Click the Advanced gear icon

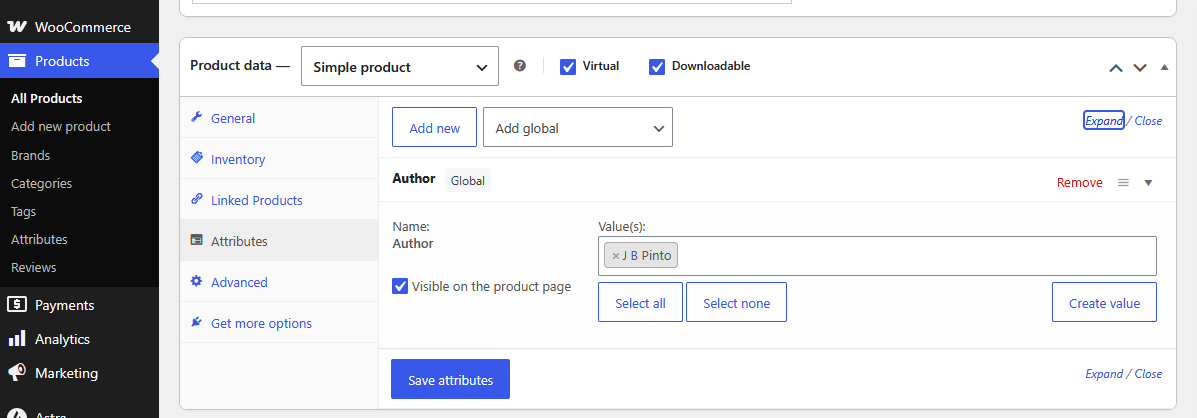point(196,281)
